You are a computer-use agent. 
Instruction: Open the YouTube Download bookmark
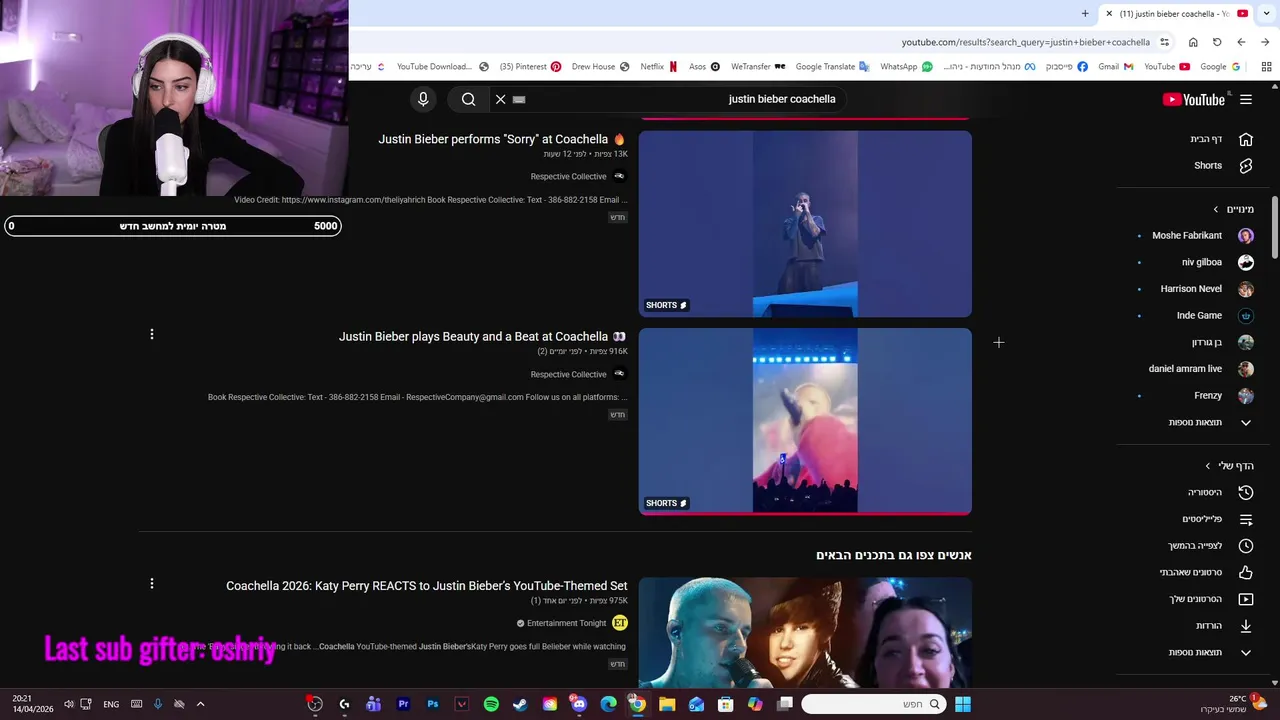point(443,67)
